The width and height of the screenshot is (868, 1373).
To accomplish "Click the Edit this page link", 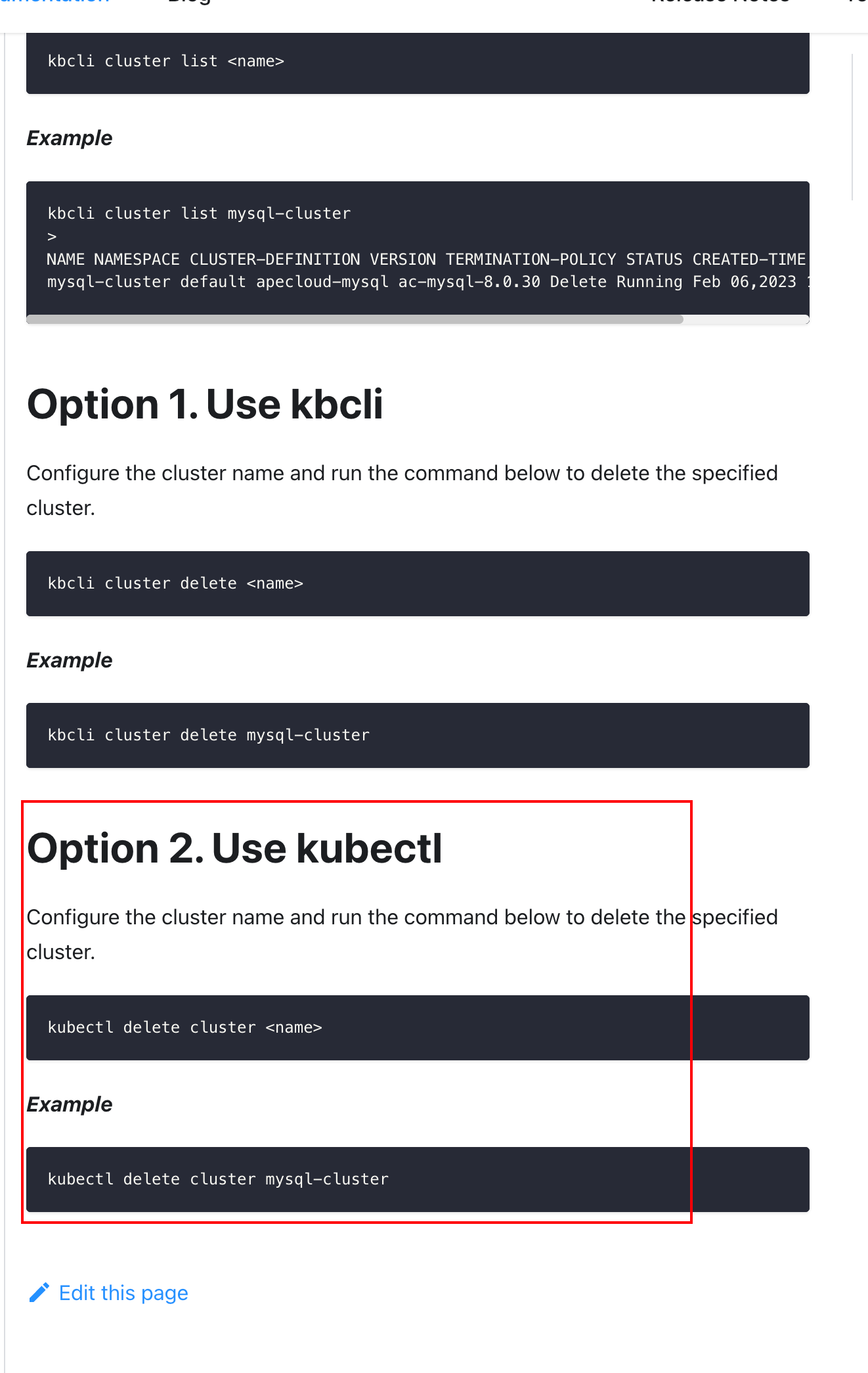I will (123, 1293).
